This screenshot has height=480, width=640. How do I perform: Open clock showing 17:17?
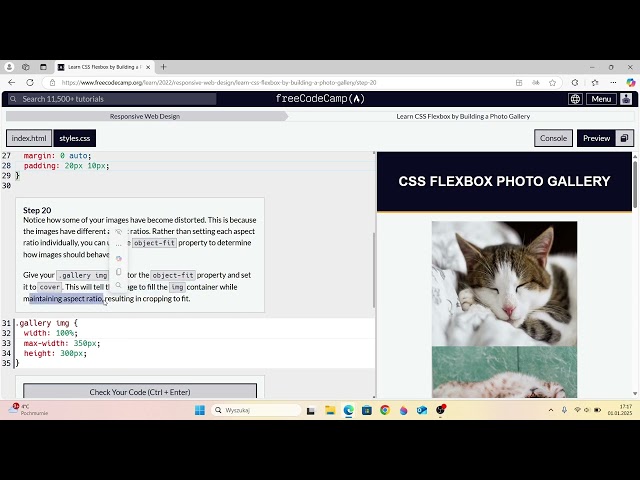[x=620, y=410]
